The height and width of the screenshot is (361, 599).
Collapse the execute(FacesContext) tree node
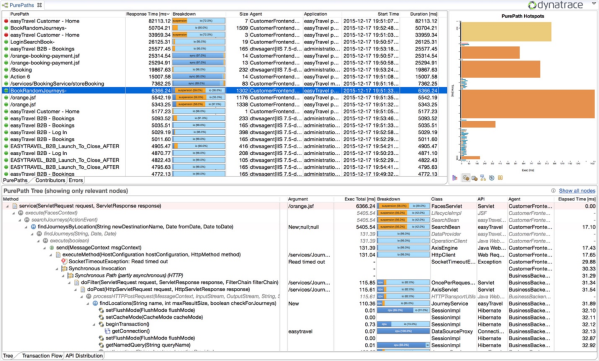(14, 213)
